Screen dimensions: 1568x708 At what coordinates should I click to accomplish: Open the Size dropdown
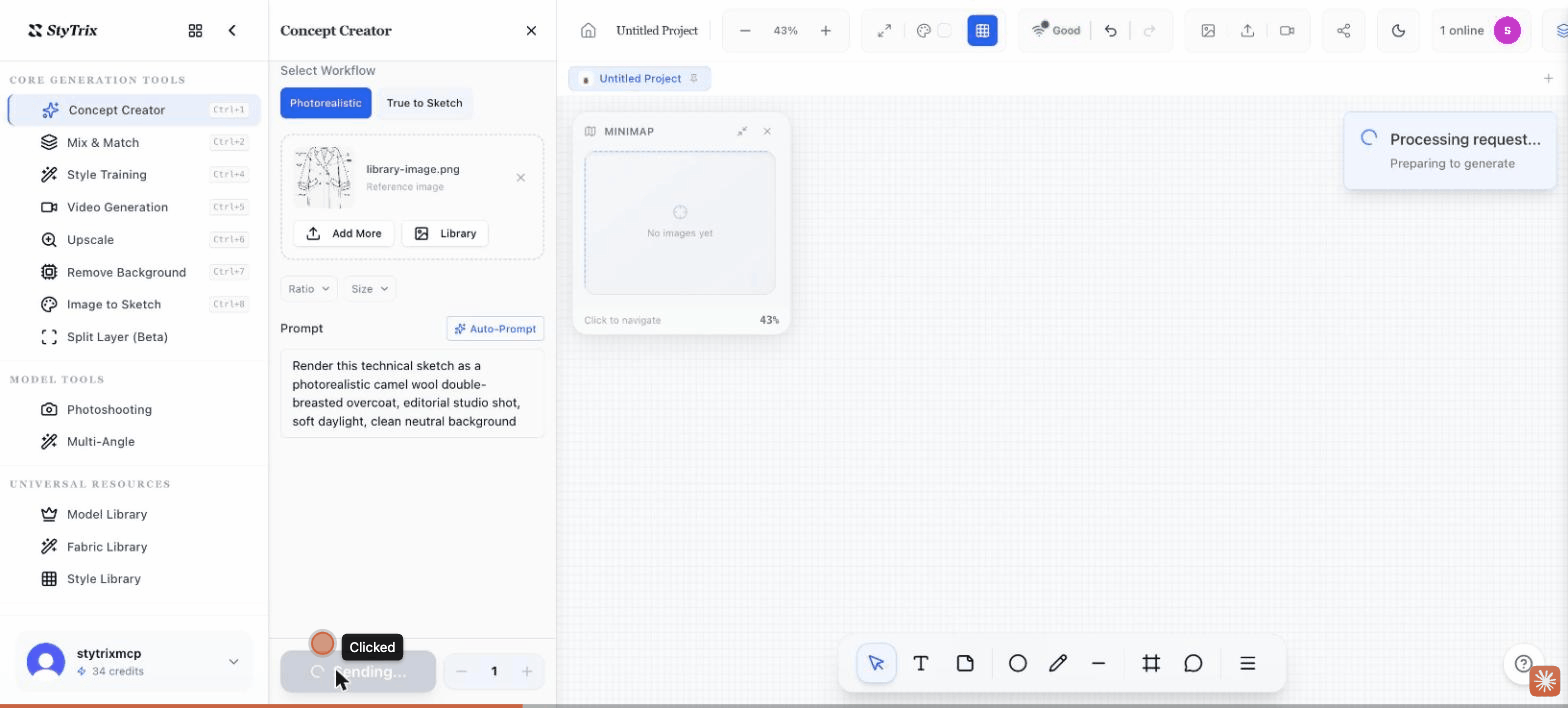[x=369, y=289]
